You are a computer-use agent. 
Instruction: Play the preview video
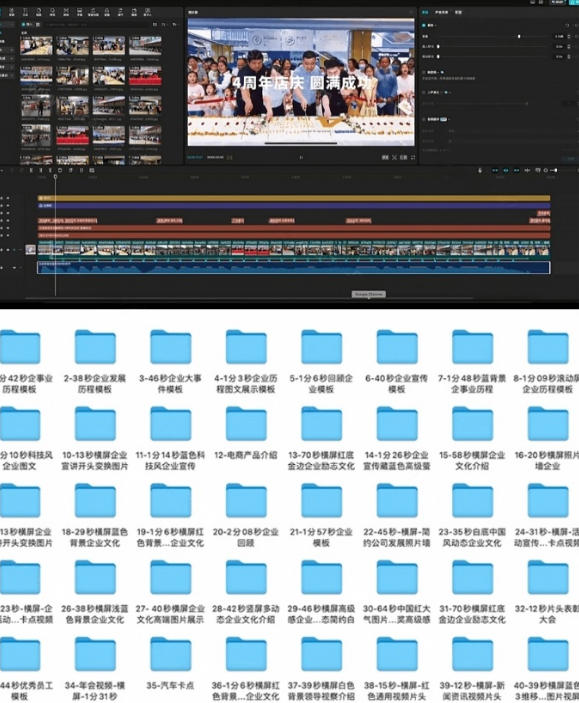point(301,157)
